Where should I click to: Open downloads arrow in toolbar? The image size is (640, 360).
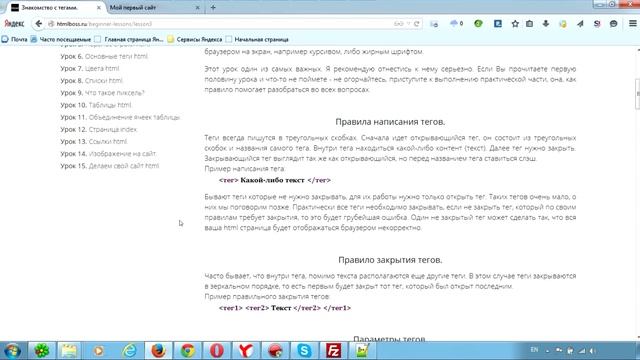click(546, 24)
